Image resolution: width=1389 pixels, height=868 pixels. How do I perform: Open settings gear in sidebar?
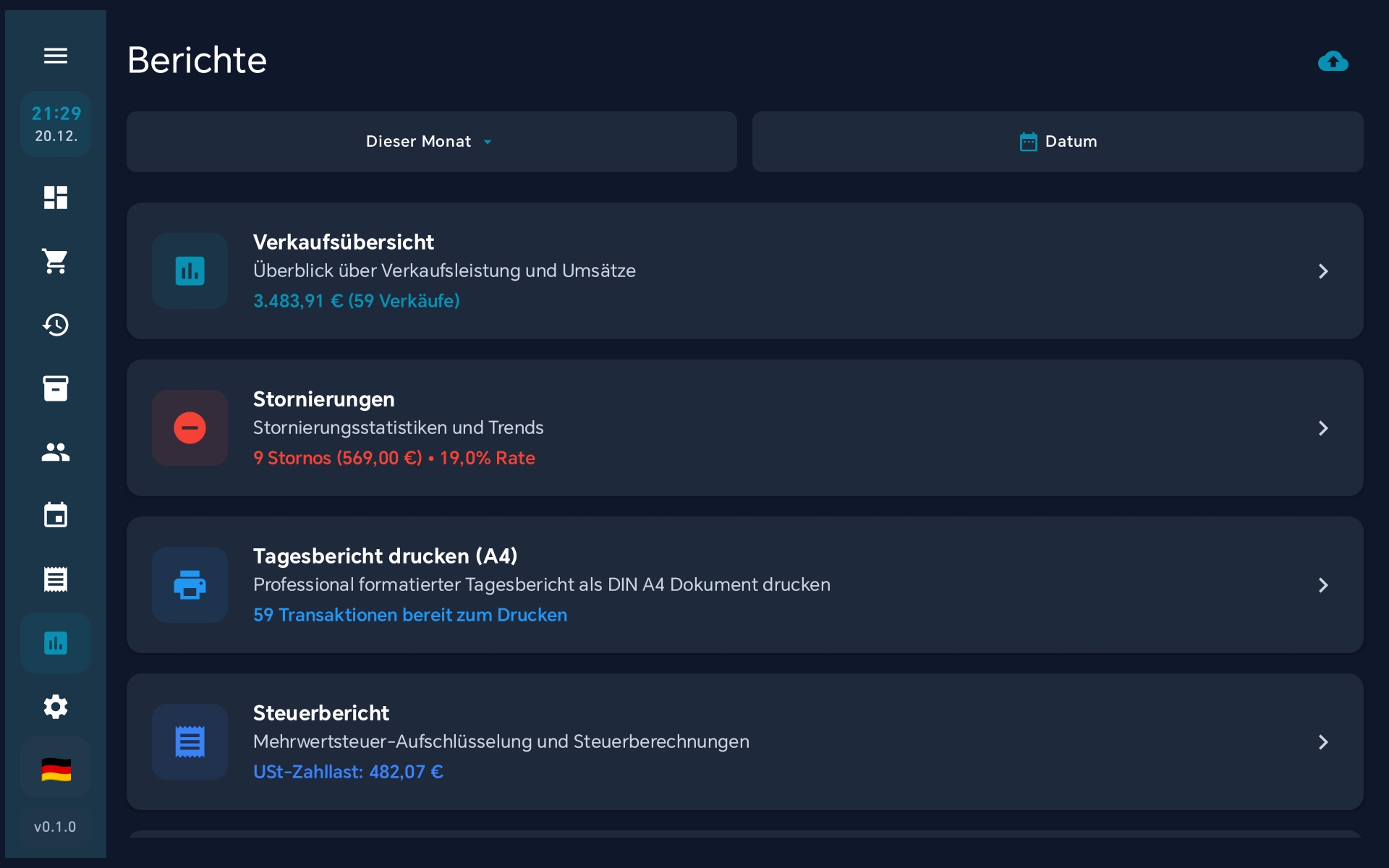coord(56,707)
